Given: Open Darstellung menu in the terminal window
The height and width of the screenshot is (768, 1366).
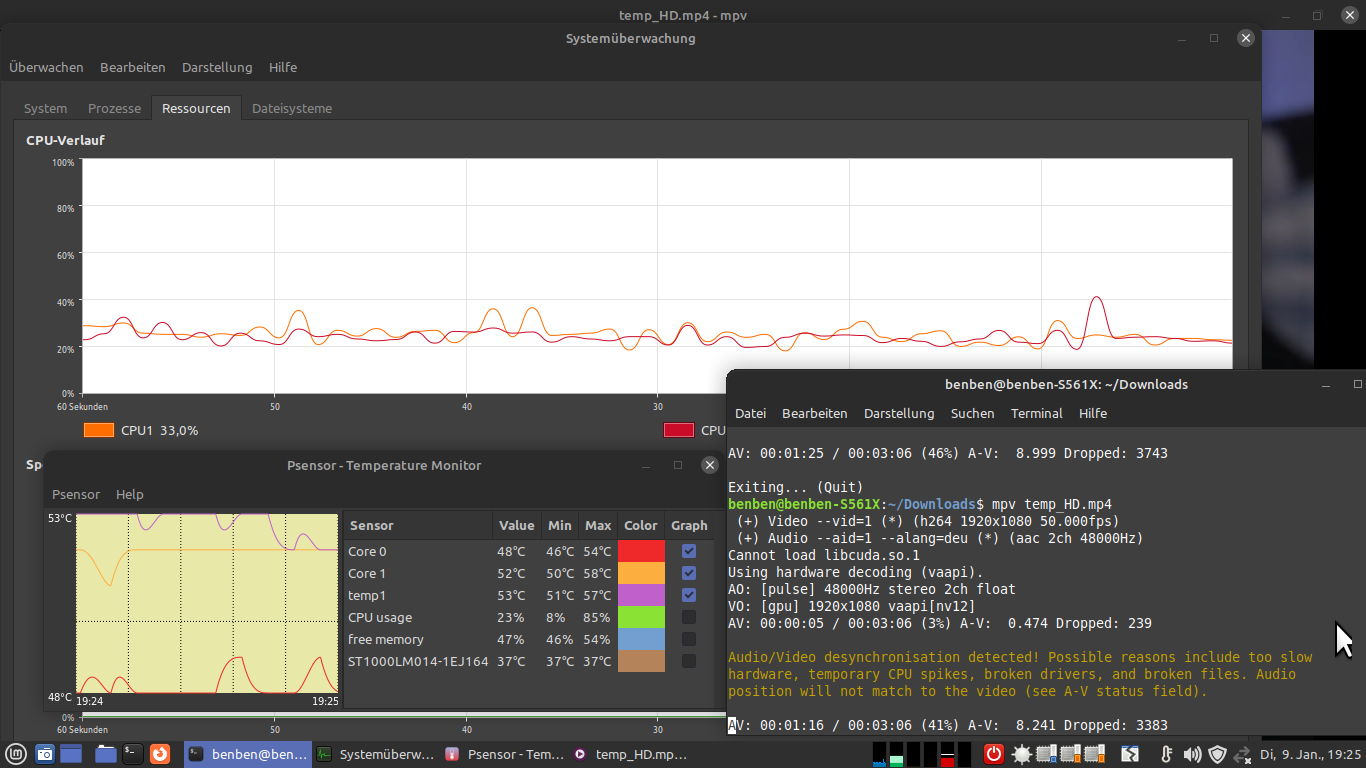Looking at the screenshot, I should [899, 413].
